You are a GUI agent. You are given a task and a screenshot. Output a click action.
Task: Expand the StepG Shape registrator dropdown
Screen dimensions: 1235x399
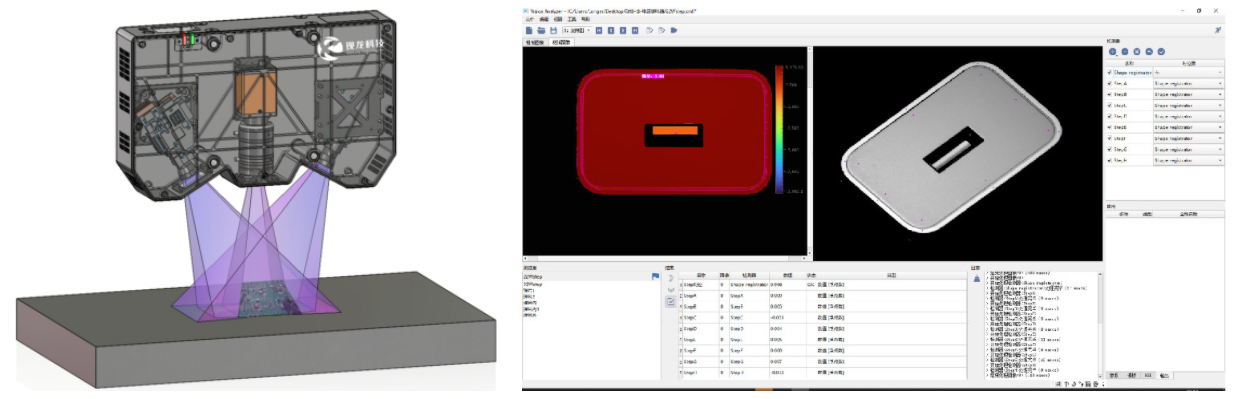pyautogui.click(x=1188, y=149)
